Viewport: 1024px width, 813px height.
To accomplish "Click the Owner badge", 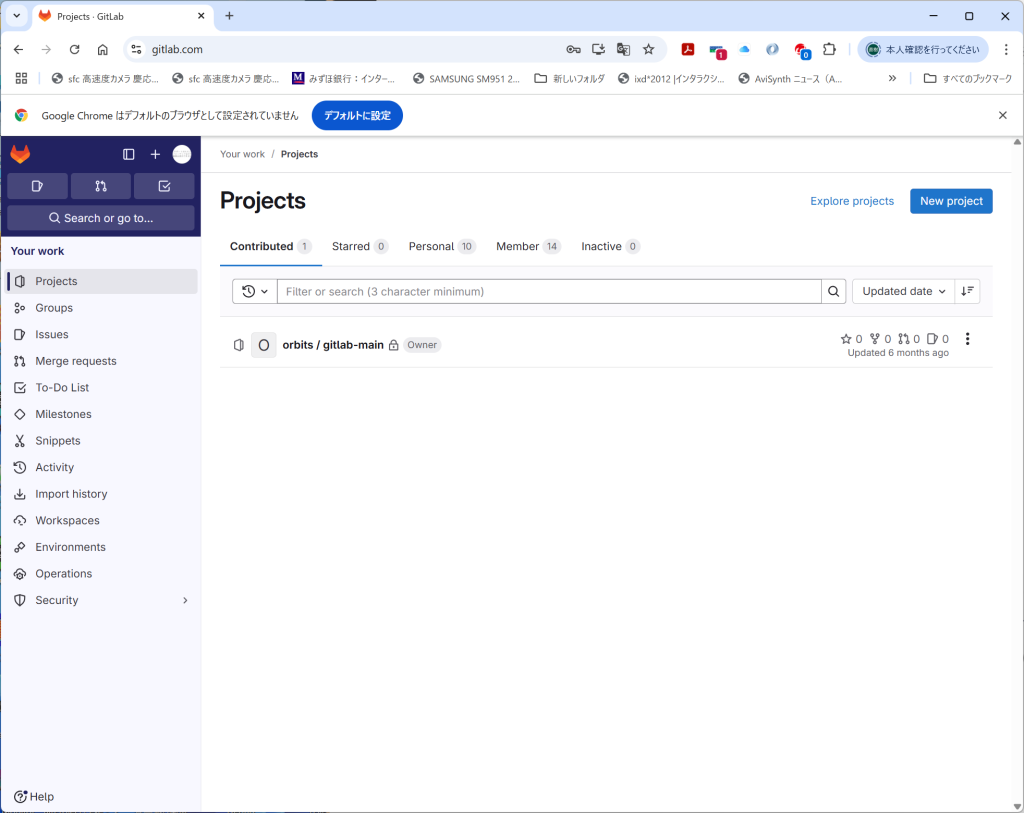I will [422, 345].
